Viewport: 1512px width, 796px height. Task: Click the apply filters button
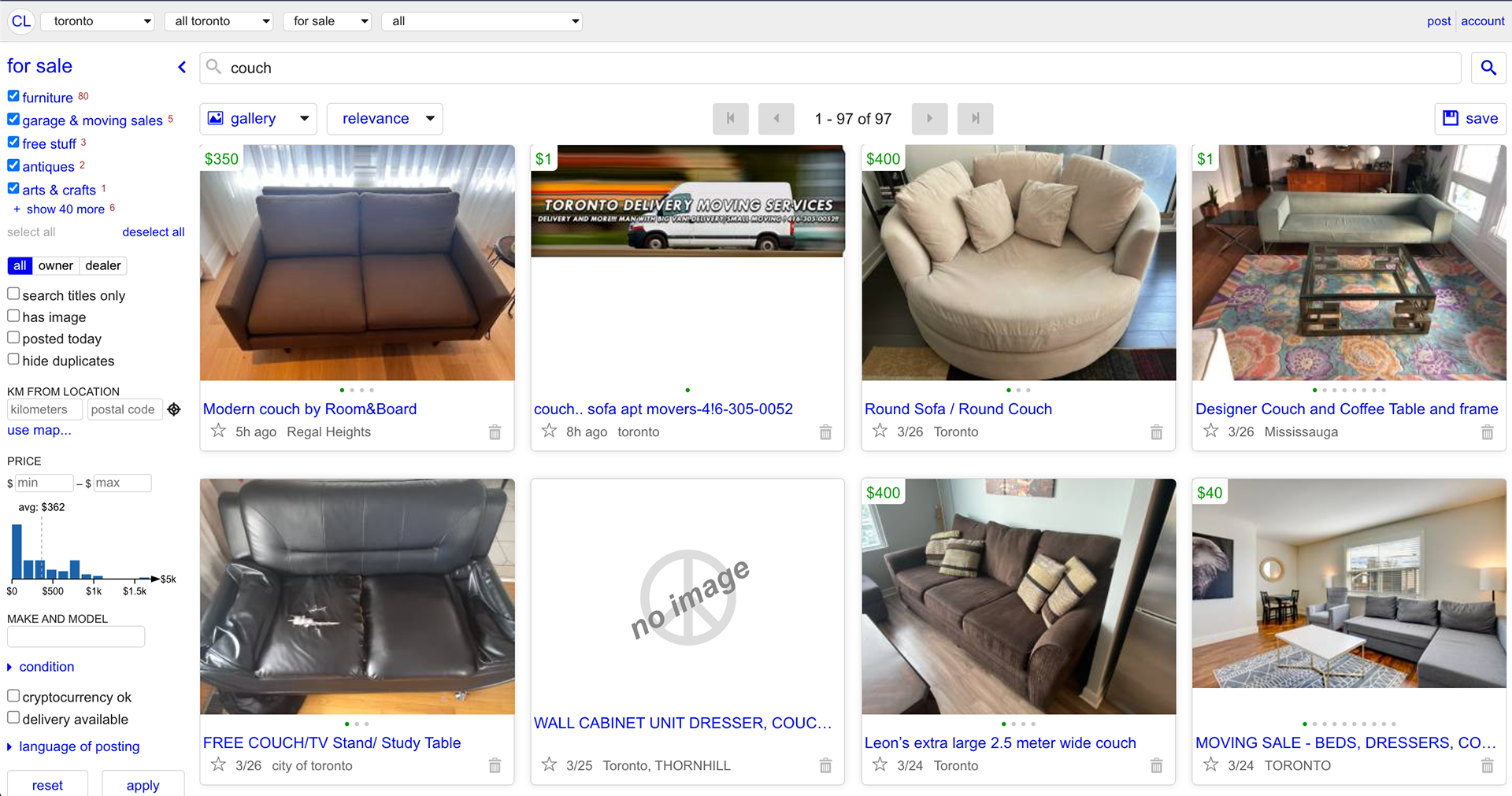coord(143,785)
